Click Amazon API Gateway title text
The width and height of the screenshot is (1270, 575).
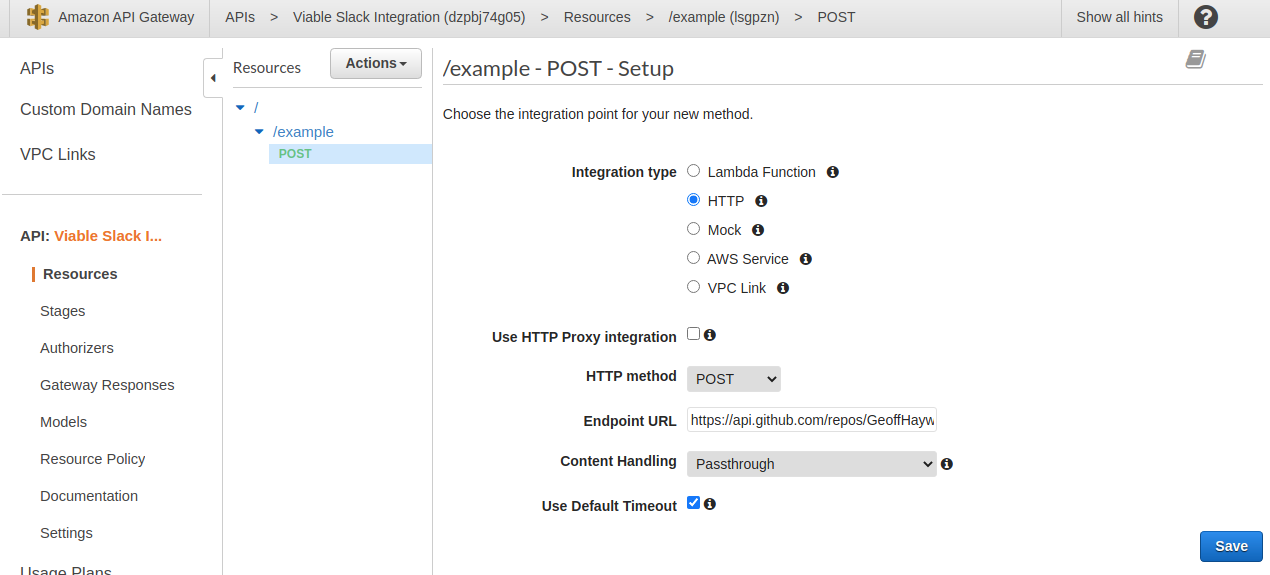[x=126, y=17]
